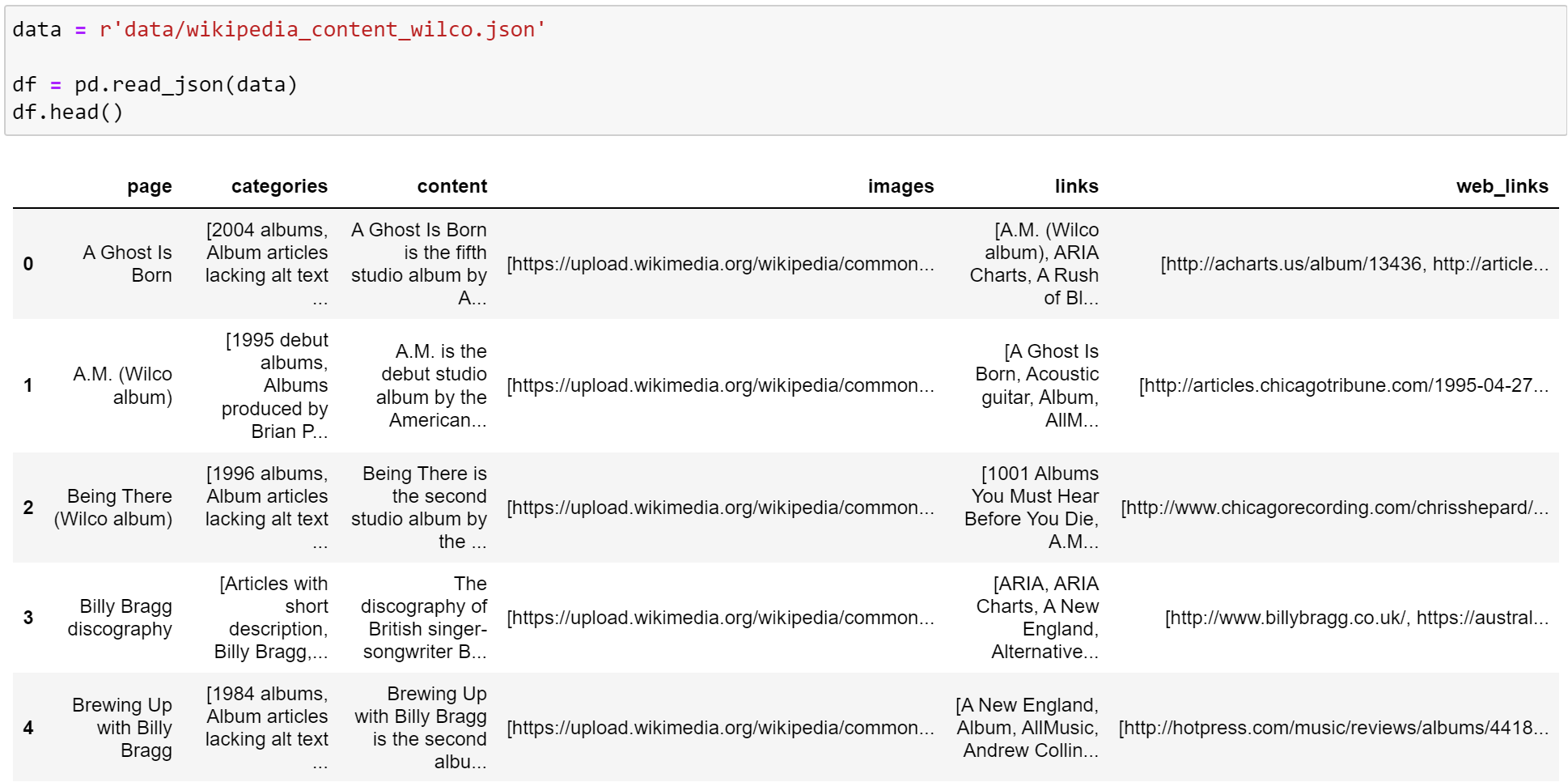Click the 'Being There (Wilco album)' page cell
The image size is (1568, 782).
(113, 508)
